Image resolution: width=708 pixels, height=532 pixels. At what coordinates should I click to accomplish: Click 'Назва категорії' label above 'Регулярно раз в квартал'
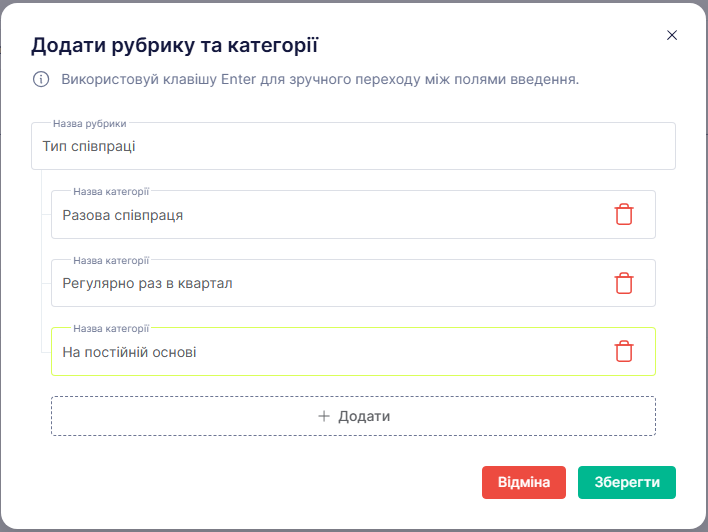pos(111,260)
